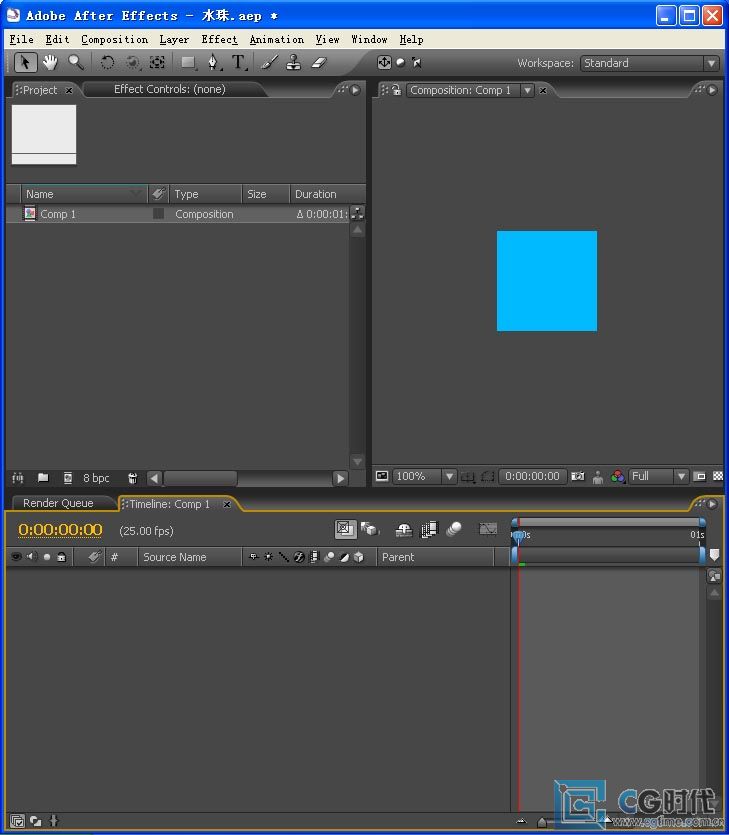Image resolution: width=729 pixels, height=835 pixels.
Task: Click the current time 0:00:00:00 display
Action: pyautogui.click(x=60, y=530)
